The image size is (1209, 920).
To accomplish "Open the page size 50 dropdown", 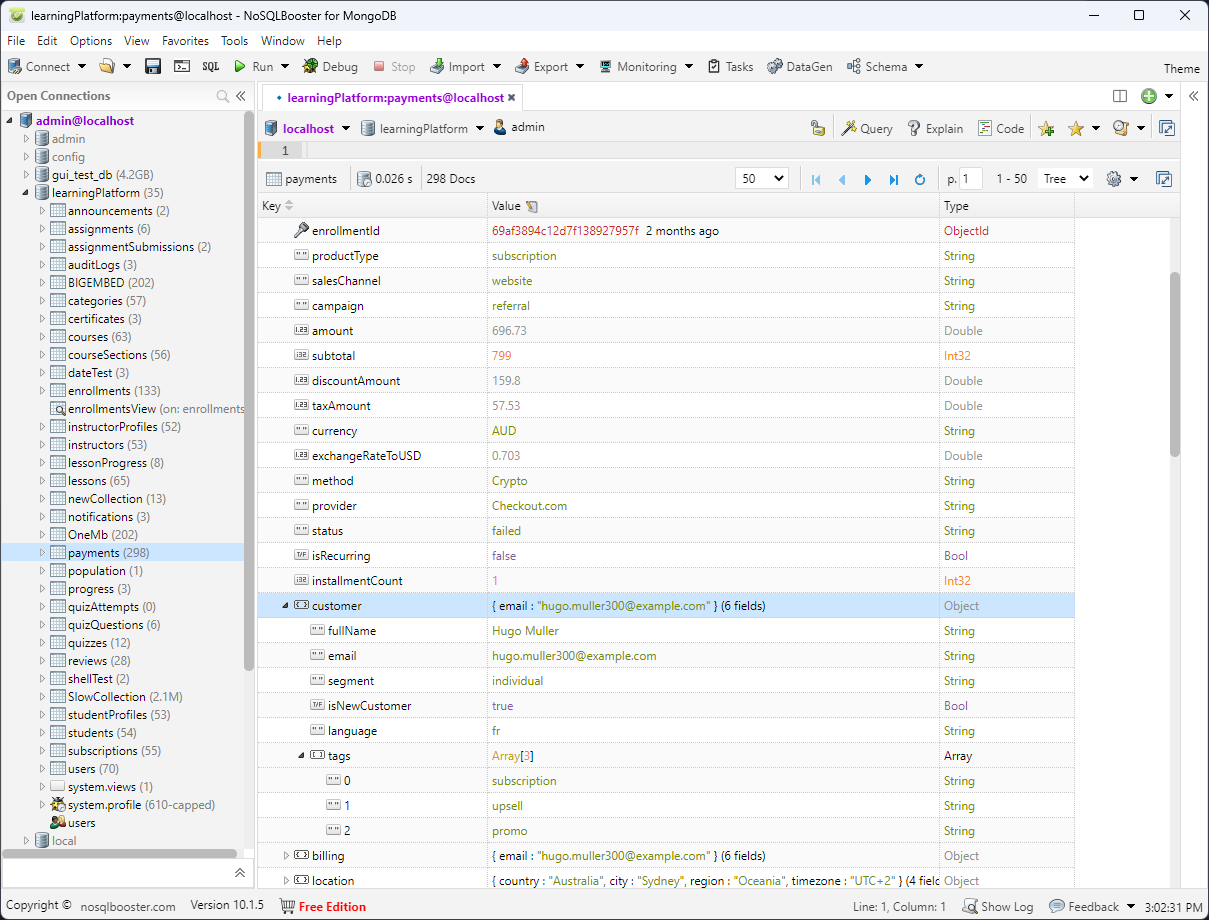I will [762, 179].
